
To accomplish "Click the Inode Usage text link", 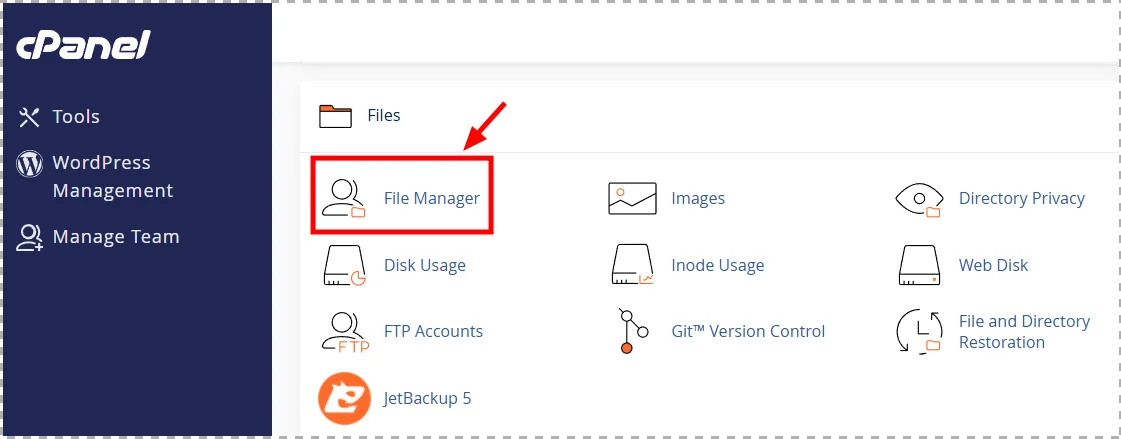I will 717,265.
